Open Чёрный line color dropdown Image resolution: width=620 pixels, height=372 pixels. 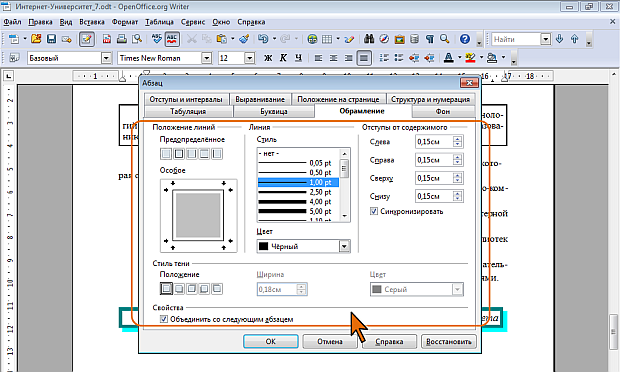click(344, 246)
